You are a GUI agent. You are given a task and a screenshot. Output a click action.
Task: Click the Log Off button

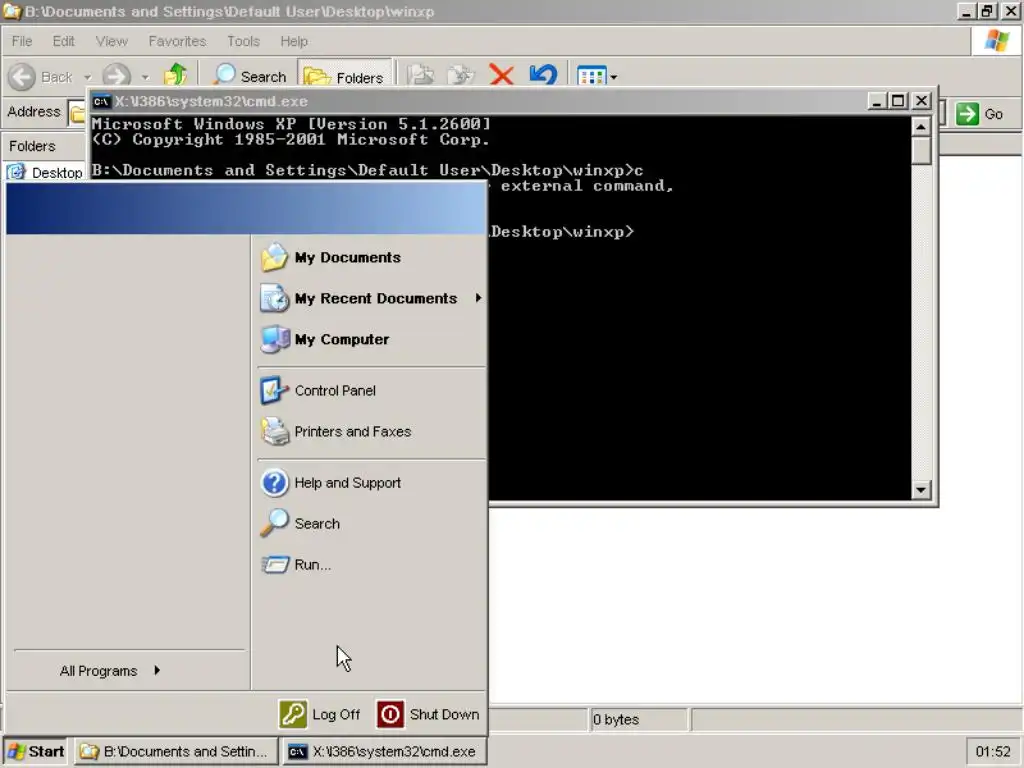(x=320, y=714)
